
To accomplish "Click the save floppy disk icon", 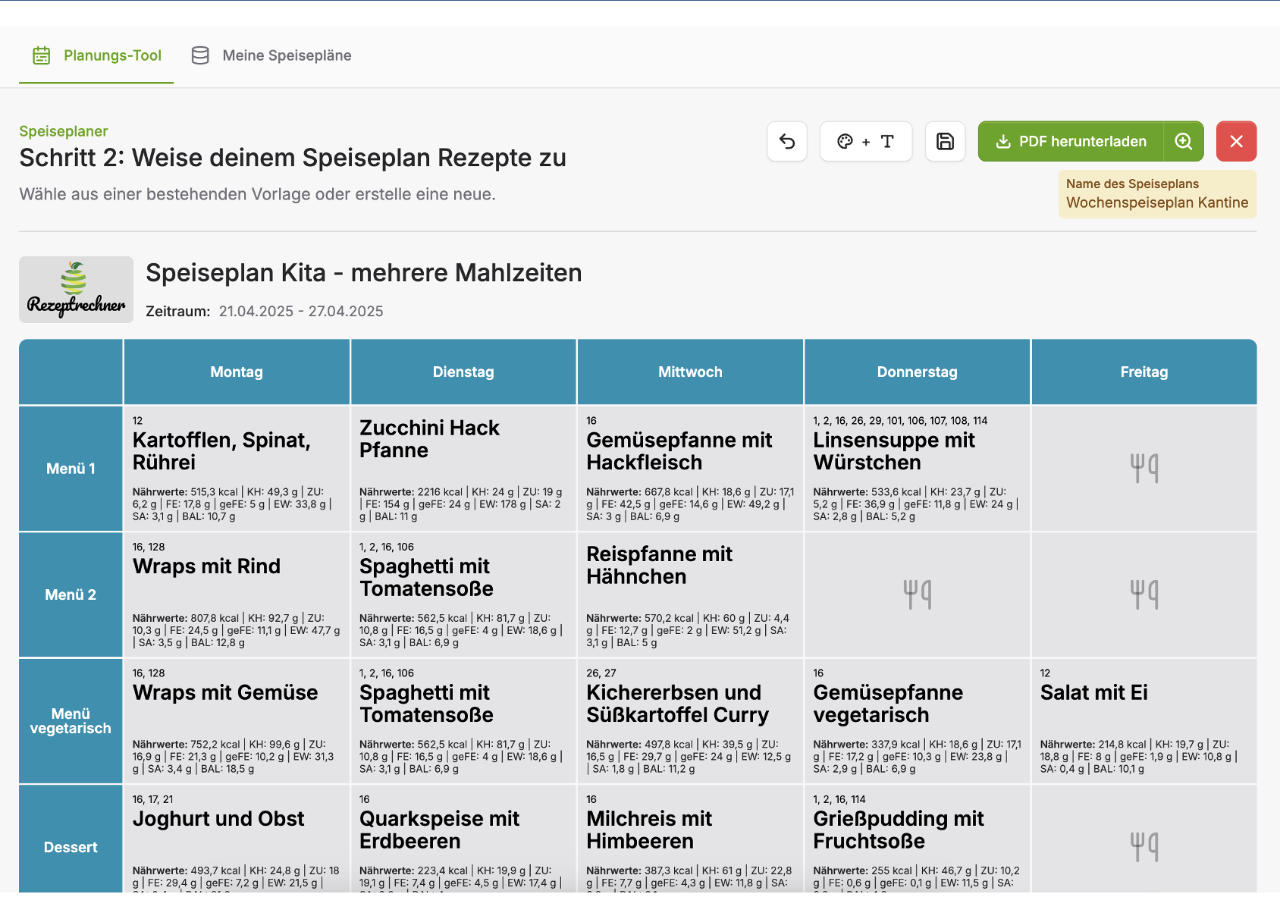I will 945,142.
